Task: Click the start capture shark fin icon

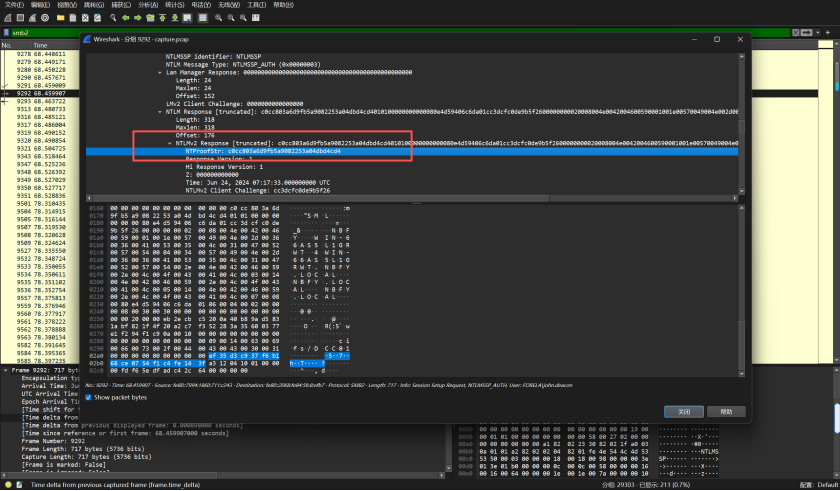Action: click(x=6, y=17)
